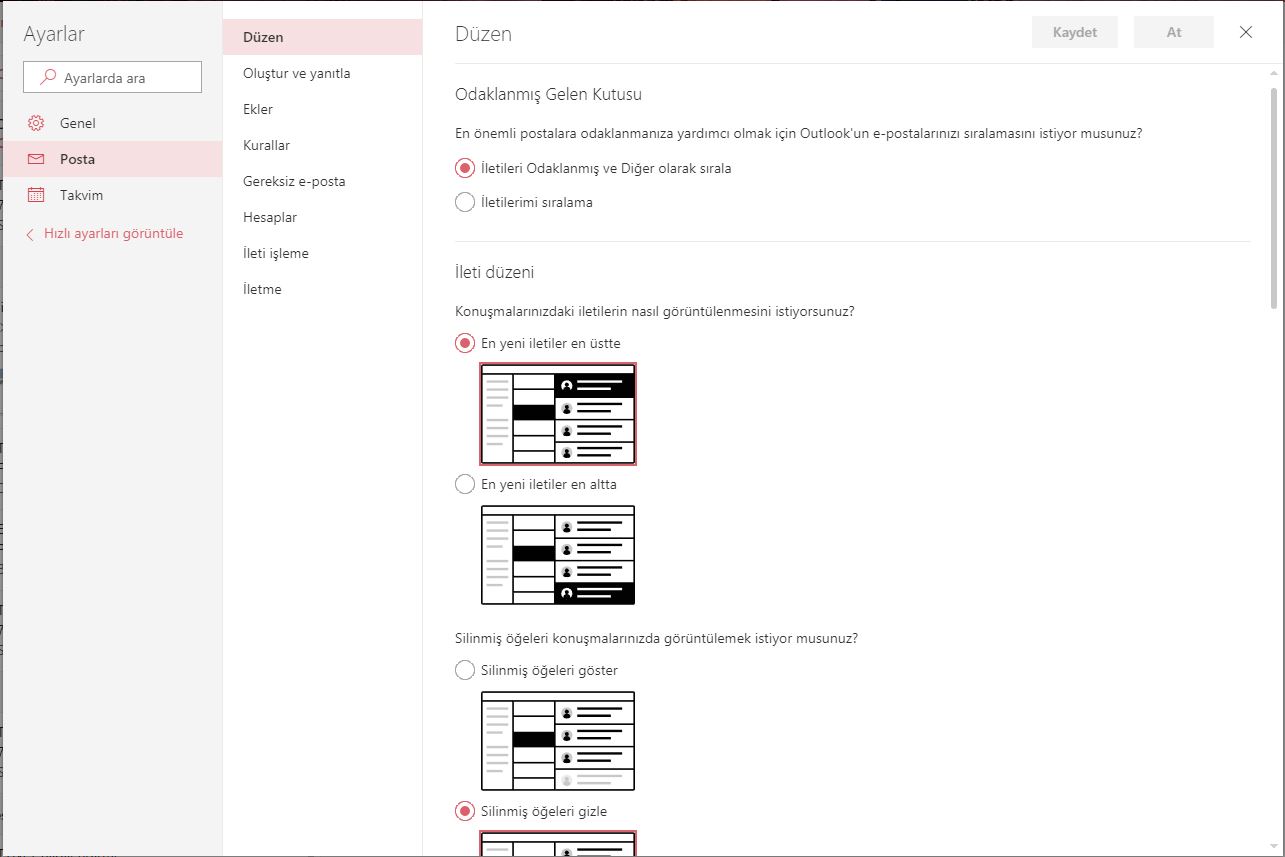The image size is (1285, 857).
Task: Click the newest-on-bottom layout thumbnail
Action: [x=558, y=555]
